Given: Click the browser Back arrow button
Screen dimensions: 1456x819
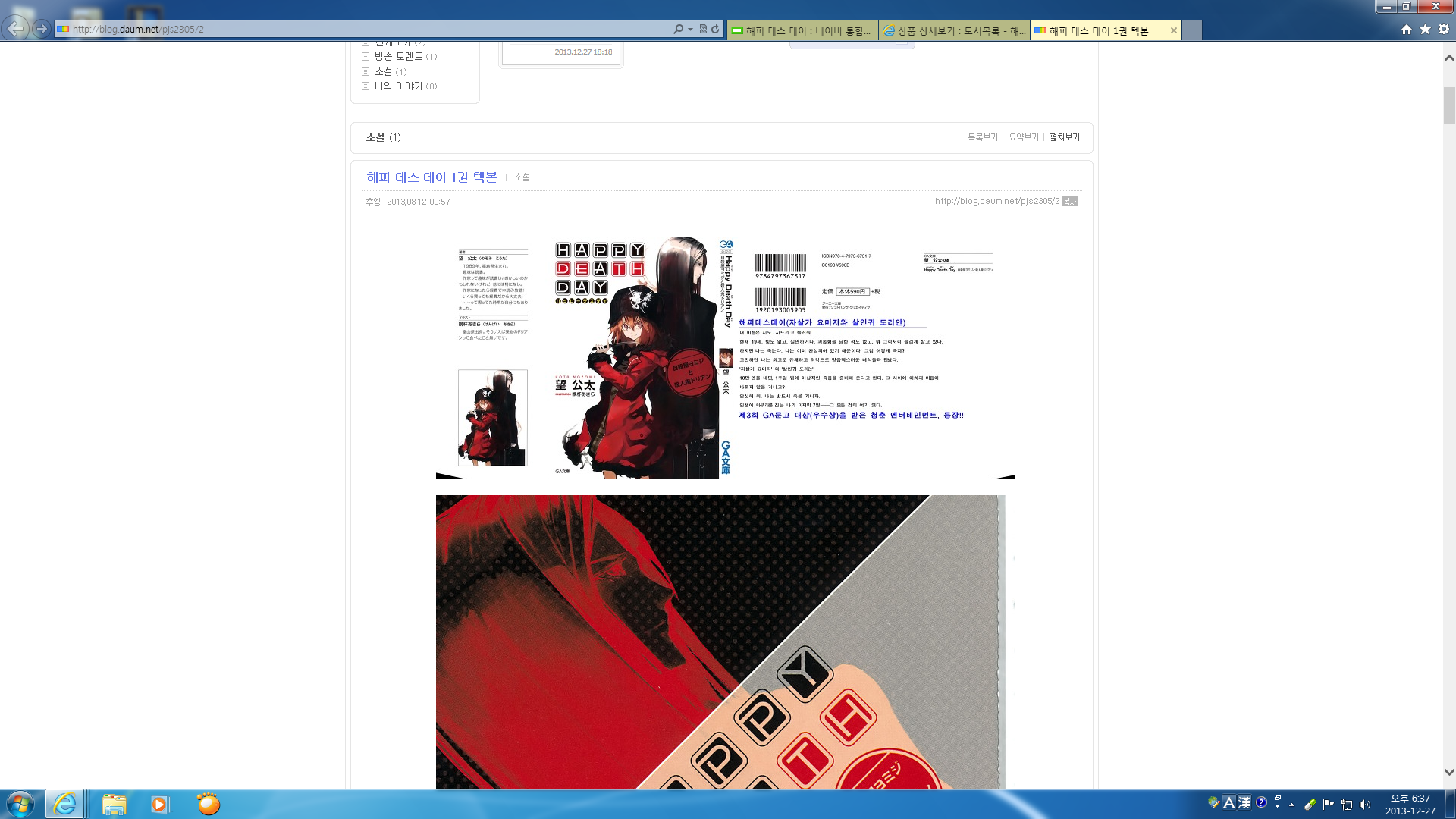Looking at the screenshot, I should click(x=15, y=29).
